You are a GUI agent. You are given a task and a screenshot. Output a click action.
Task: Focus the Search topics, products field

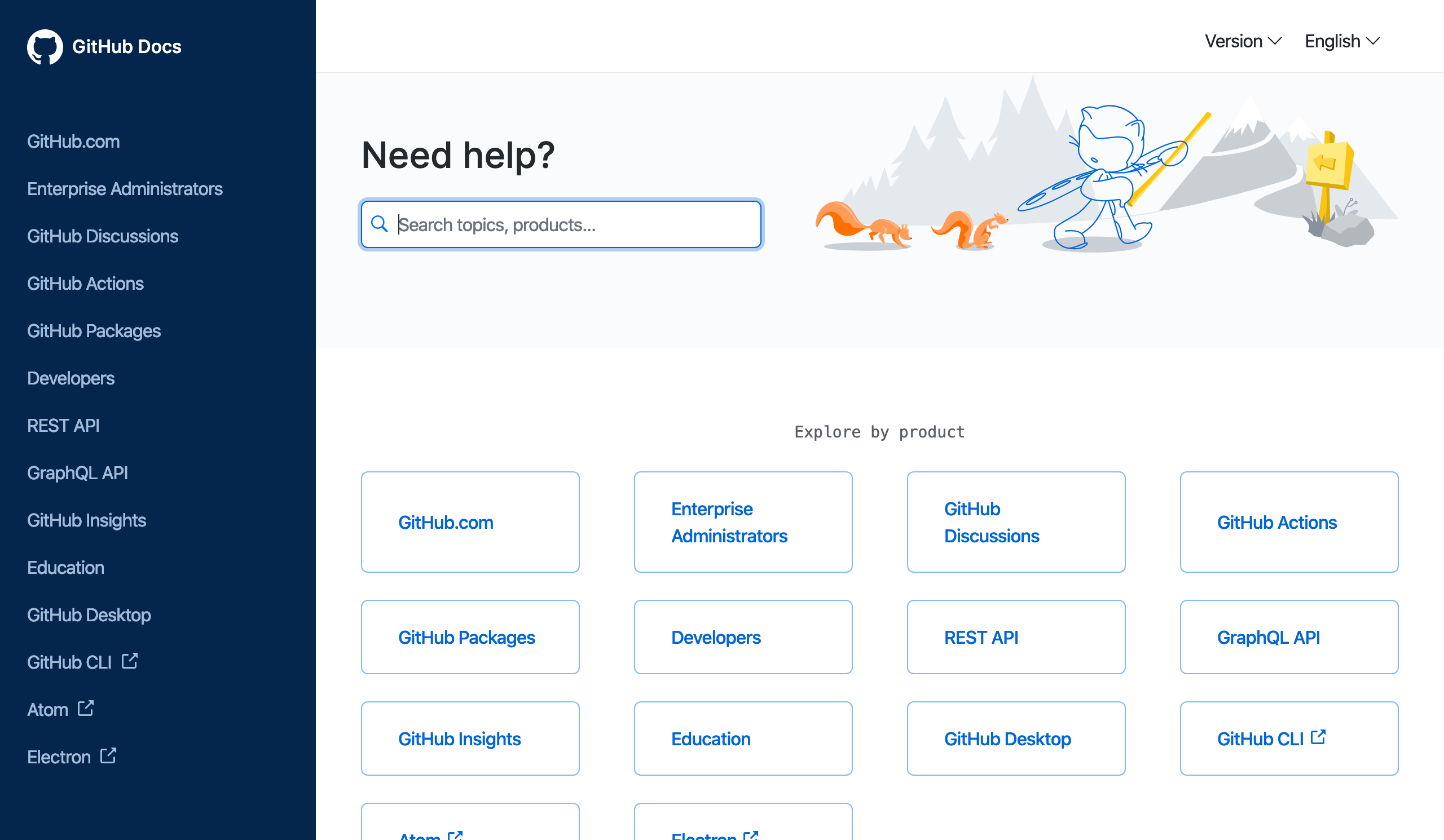562,224
